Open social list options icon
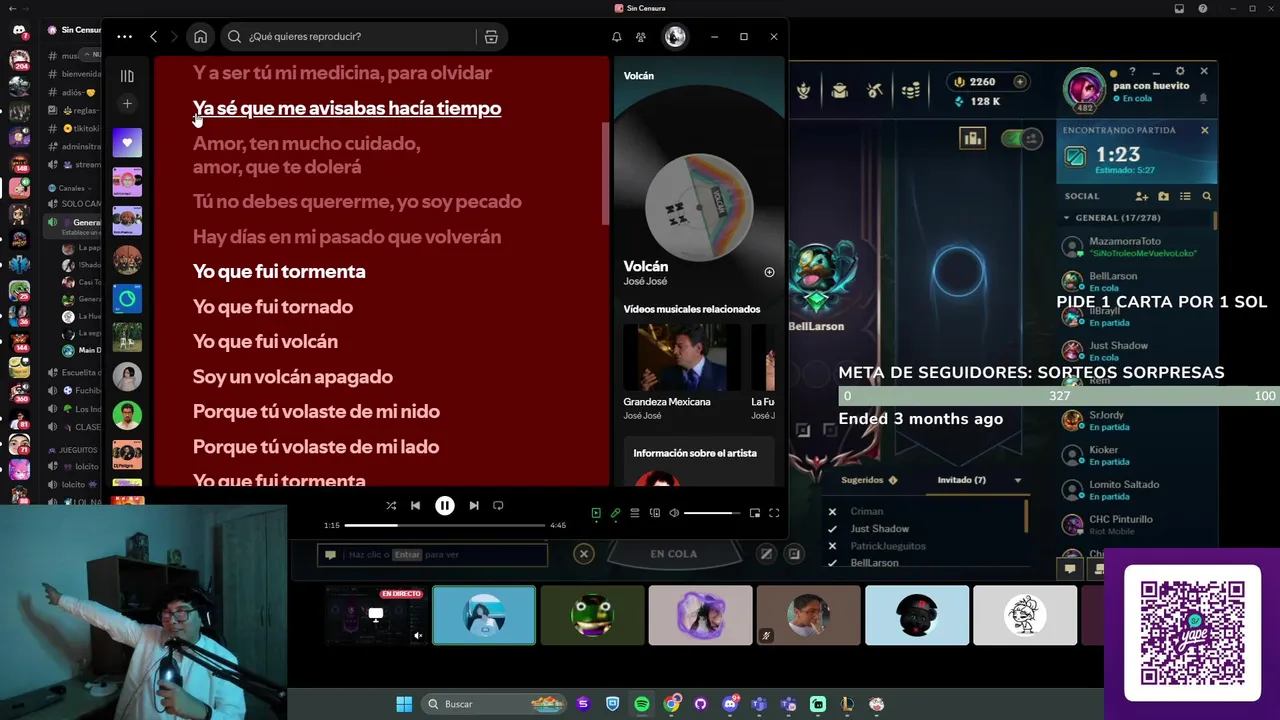Image resolution: width=1280 pixels, height=720 pixels. (1185, 197)
